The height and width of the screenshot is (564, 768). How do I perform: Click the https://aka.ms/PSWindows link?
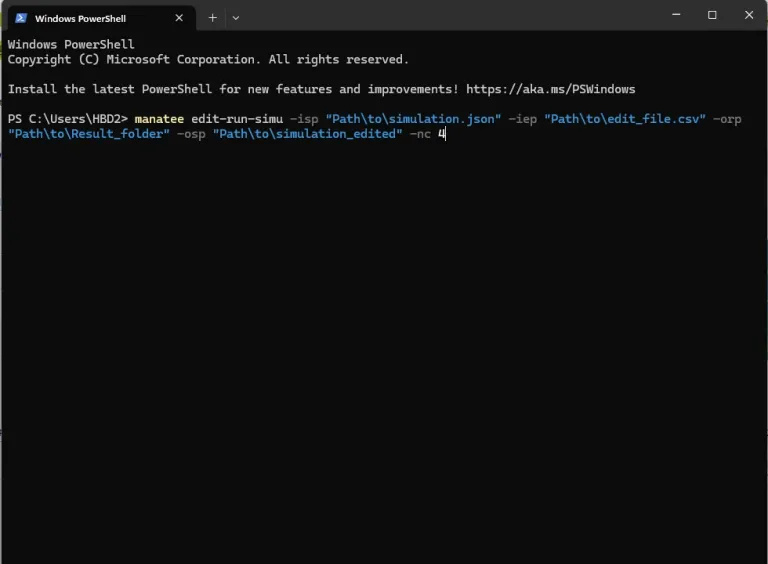551,89
